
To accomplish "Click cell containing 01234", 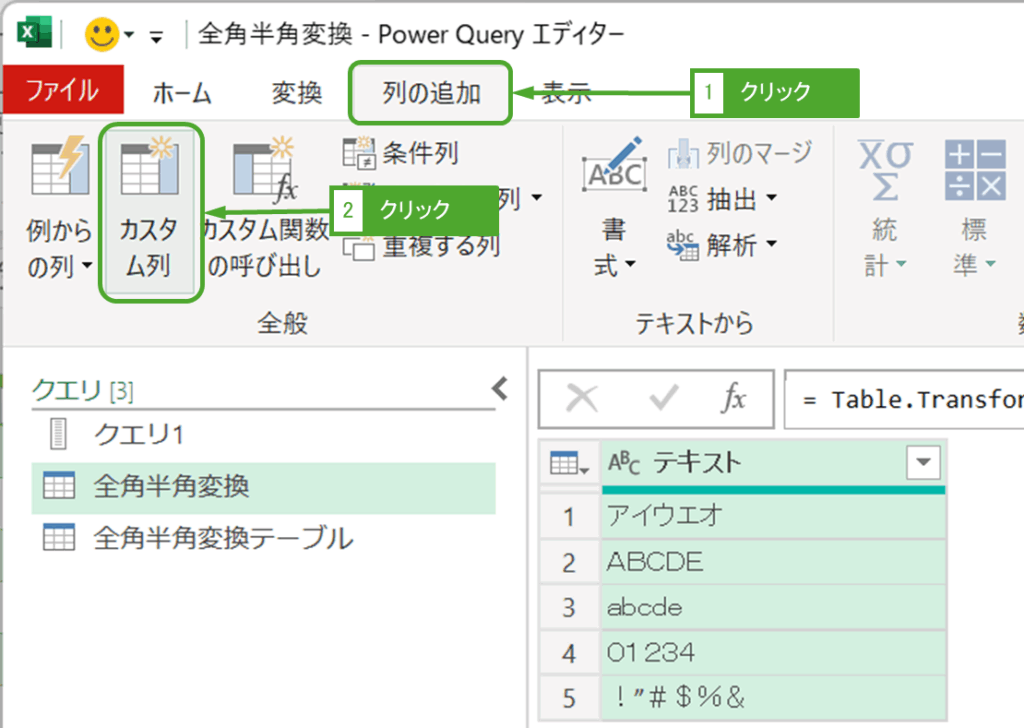I will (773, 653).
